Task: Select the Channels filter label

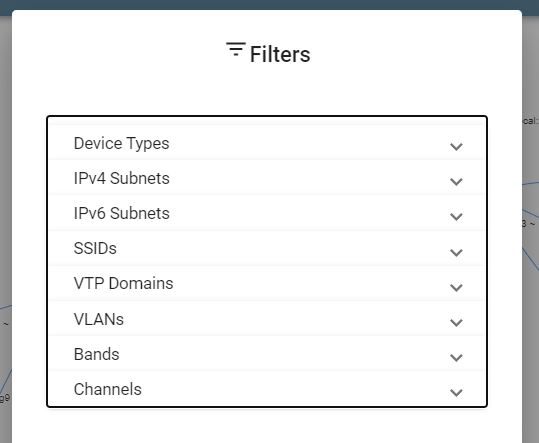Action: (x=108, y=389)
